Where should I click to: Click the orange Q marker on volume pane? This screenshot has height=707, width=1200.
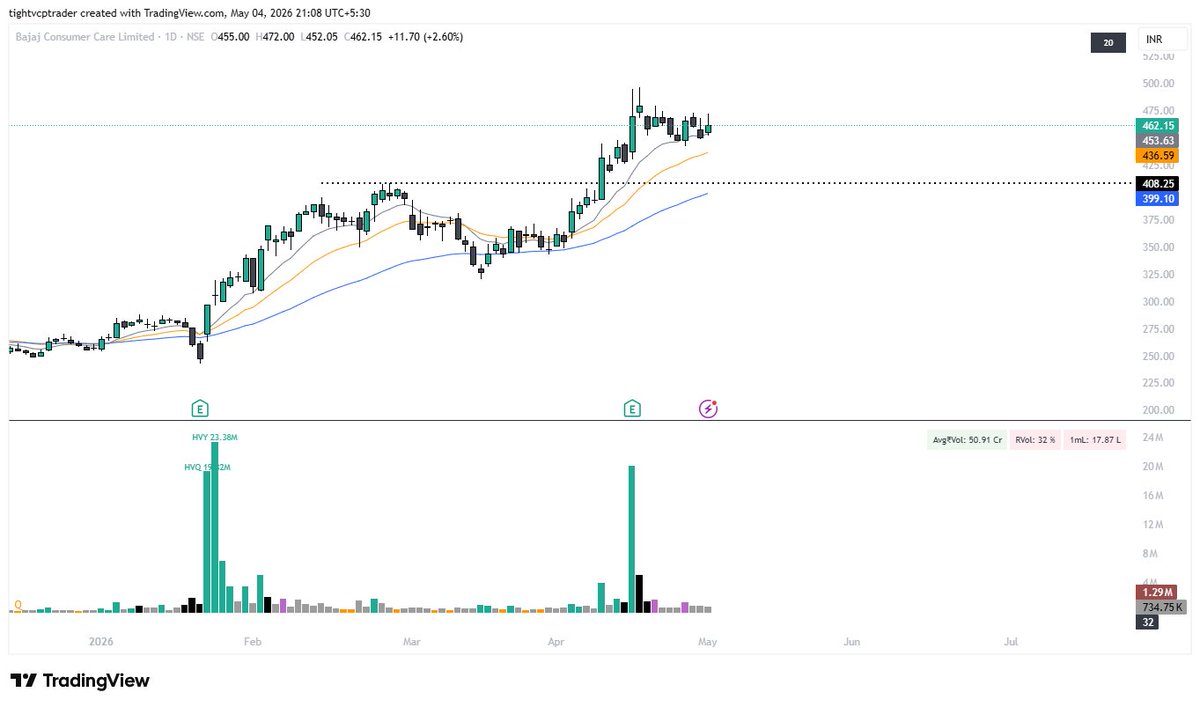coord(18,605)
